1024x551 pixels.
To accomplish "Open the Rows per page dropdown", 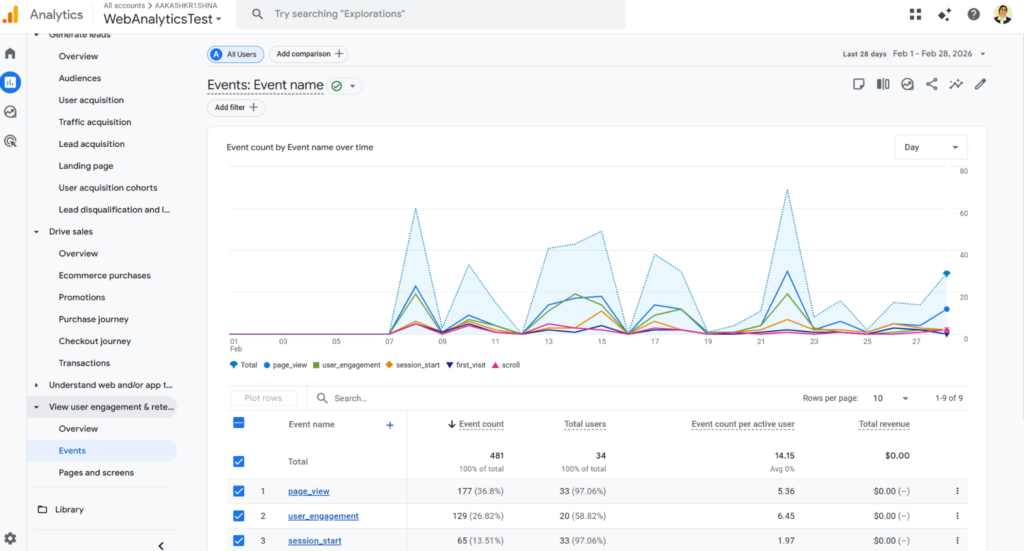I will coord(890,398).
